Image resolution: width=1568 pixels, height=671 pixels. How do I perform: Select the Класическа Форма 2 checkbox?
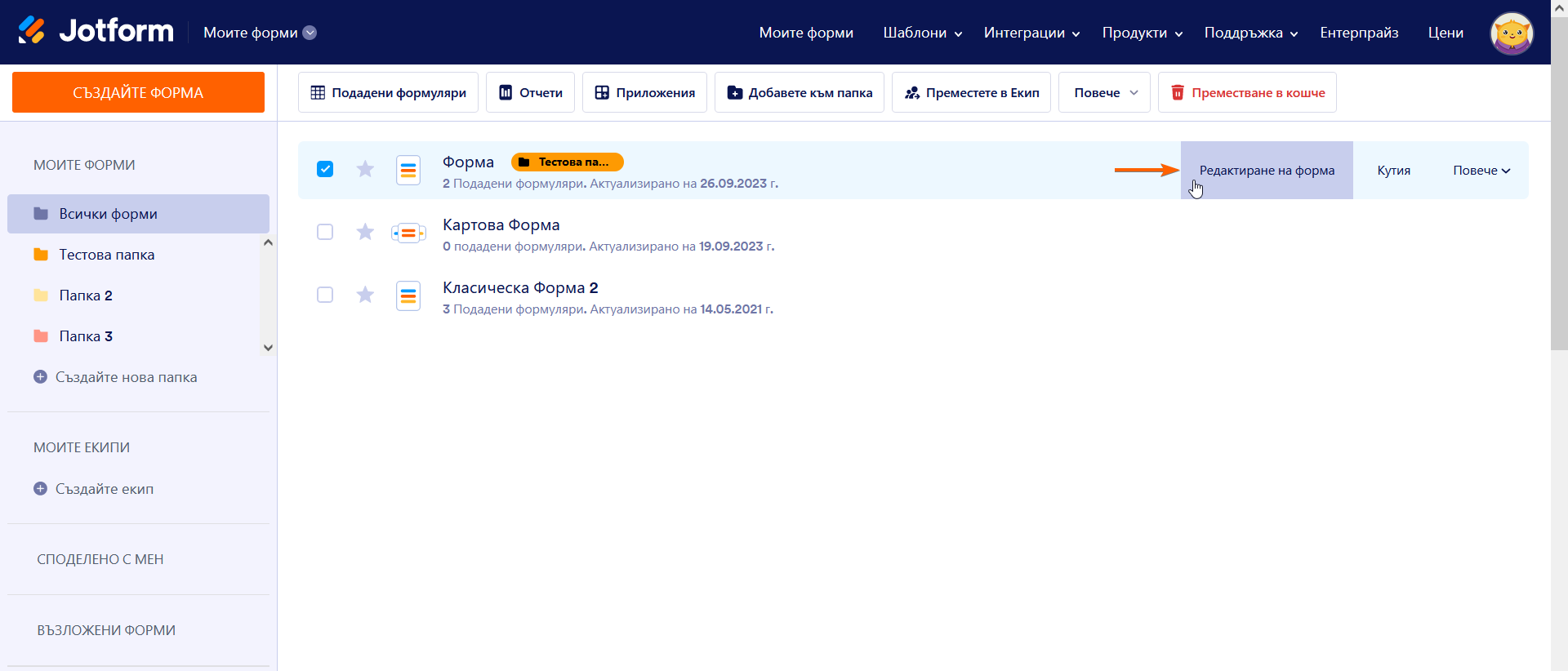(x=325, y=295)
